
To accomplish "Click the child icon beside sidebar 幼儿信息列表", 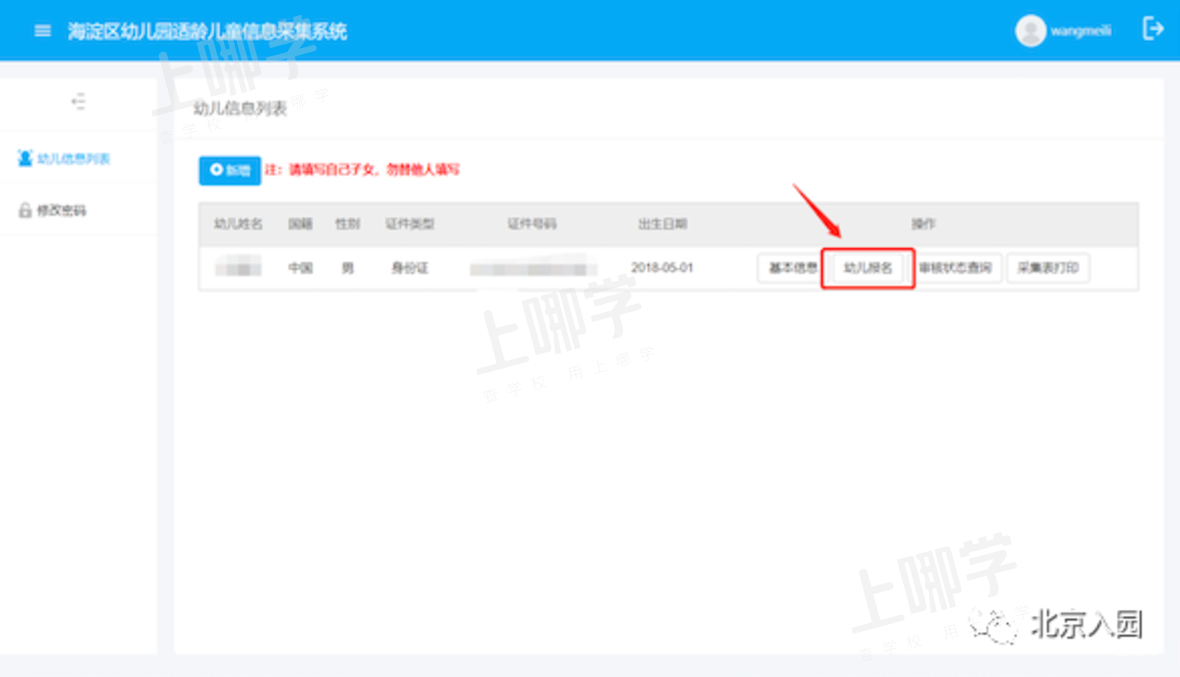I will [x=25, y=158].
